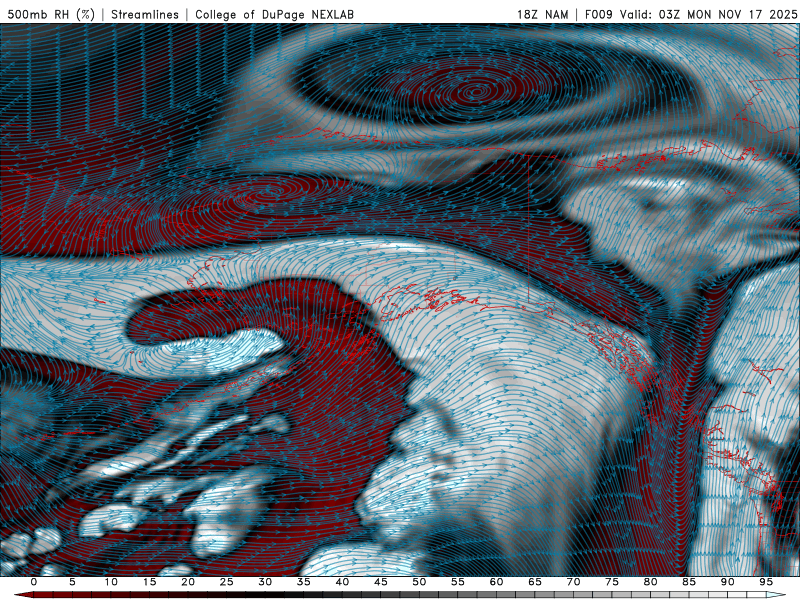Click the '65' colorbar label
Screen dimensions: 800x600
535,582
